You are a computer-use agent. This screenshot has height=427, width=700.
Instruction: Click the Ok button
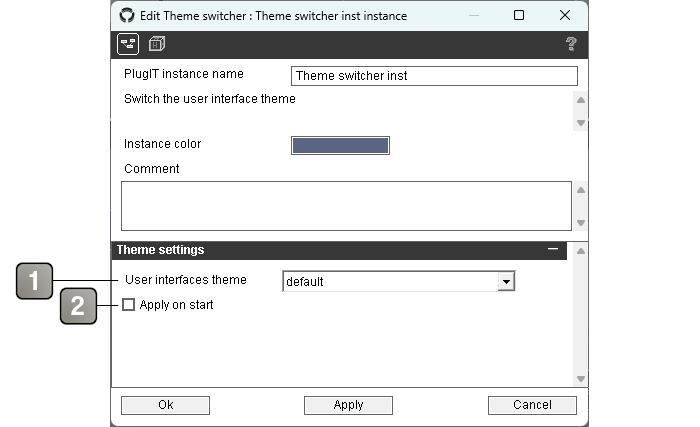coord(165,405)
